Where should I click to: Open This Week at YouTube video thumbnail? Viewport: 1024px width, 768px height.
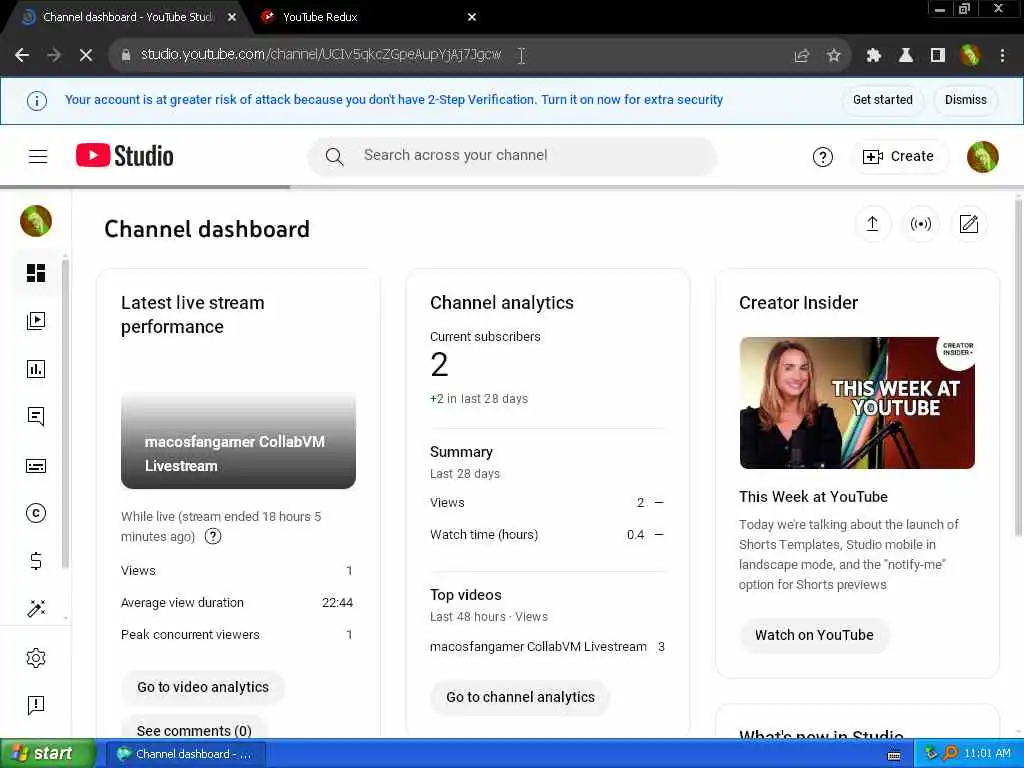(x=857, y=403)
